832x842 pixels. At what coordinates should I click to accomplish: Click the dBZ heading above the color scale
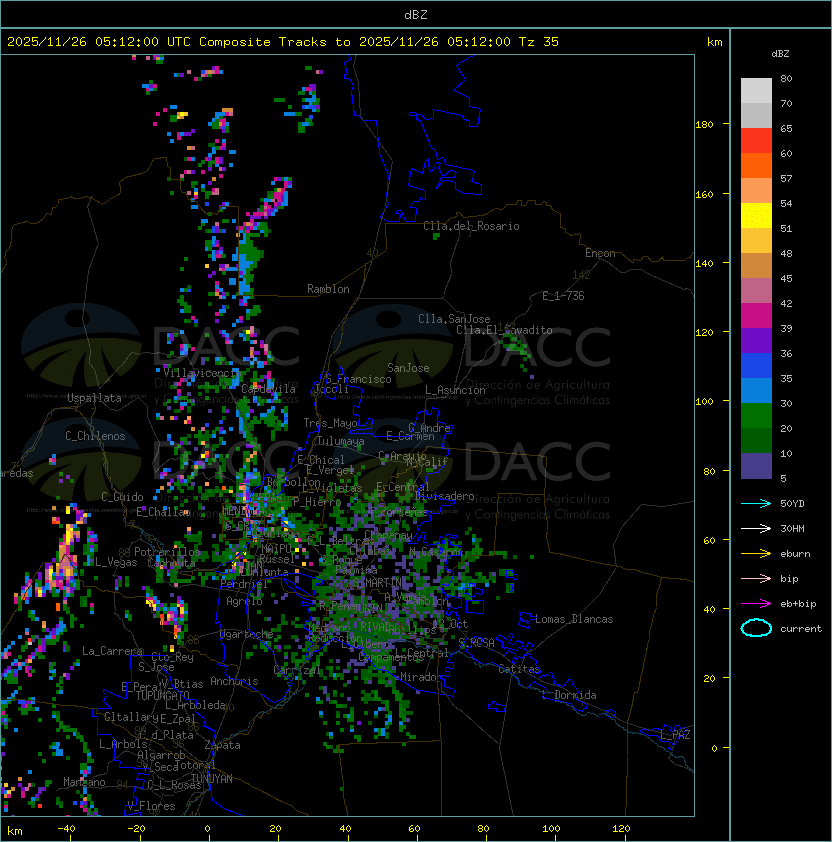click(x=780, y=54)
